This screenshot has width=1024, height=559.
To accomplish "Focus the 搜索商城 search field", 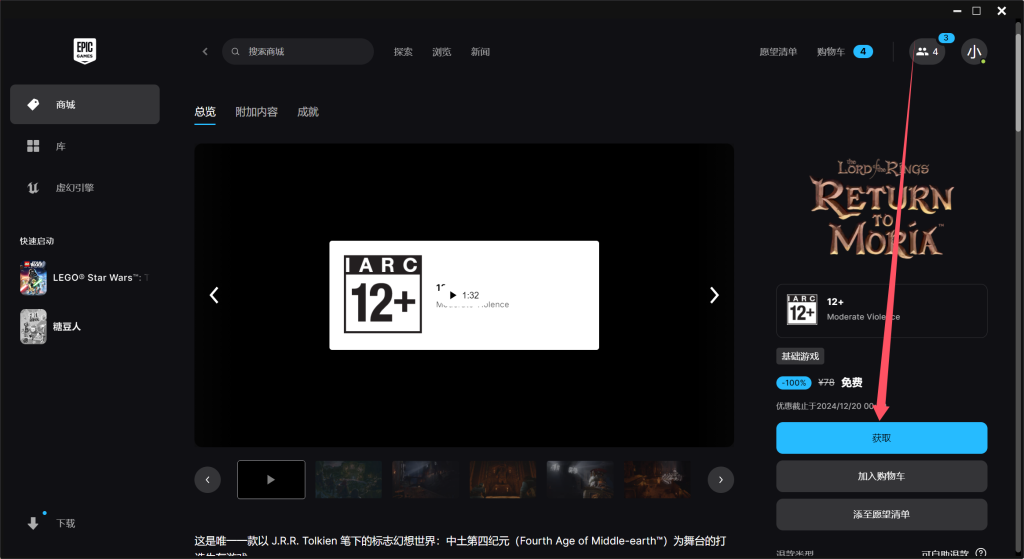I will point(298,52).
